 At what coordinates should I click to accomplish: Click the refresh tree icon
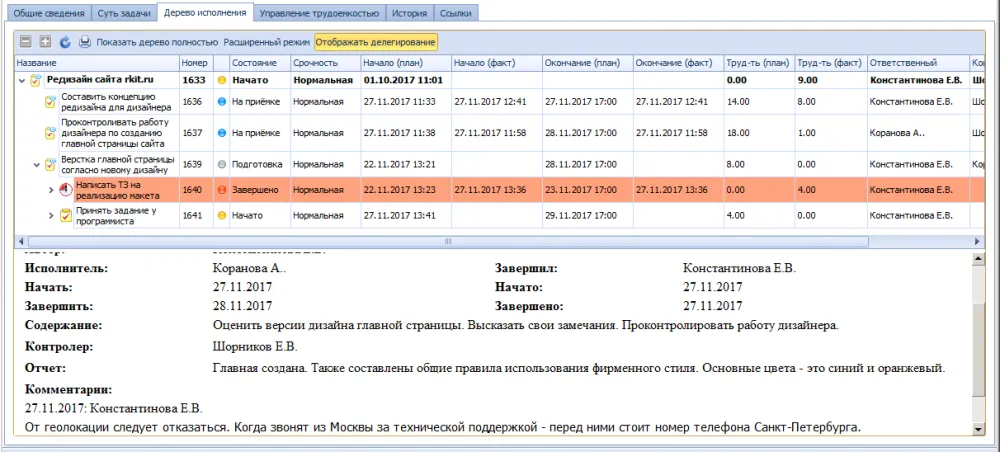65,43
